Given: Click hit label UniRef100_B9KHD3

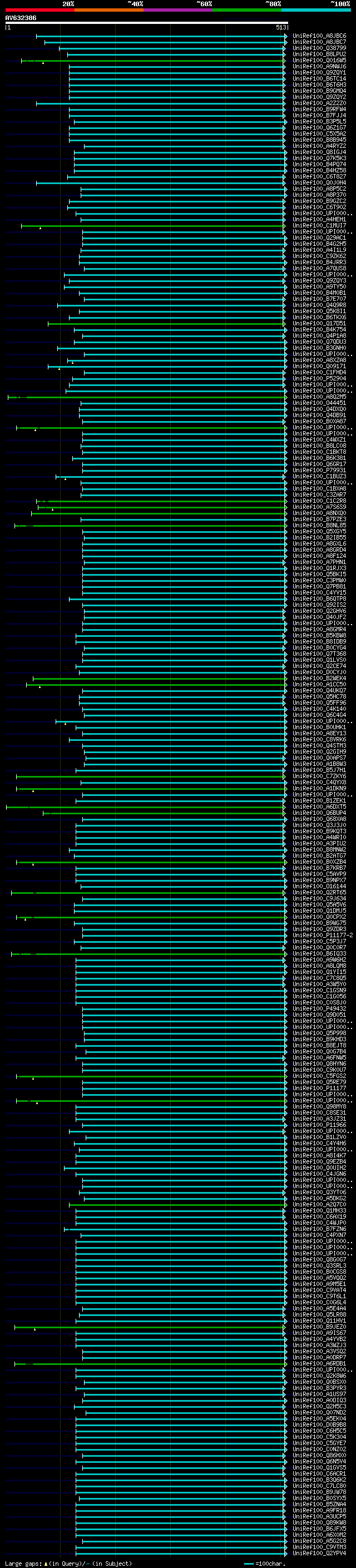Looking at the screenshot, I should [319, 1040].
